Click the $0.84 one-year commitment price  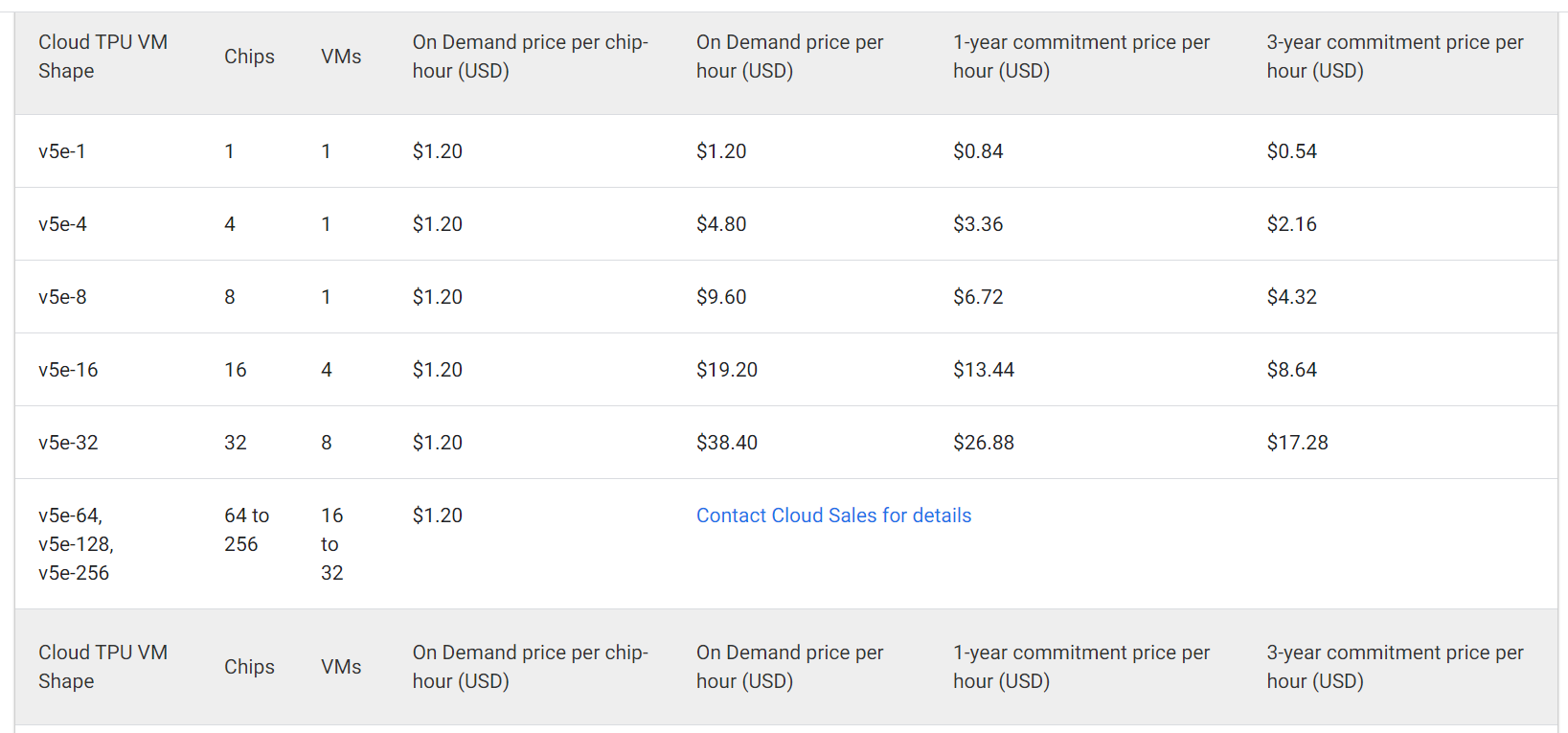(978, 151)
